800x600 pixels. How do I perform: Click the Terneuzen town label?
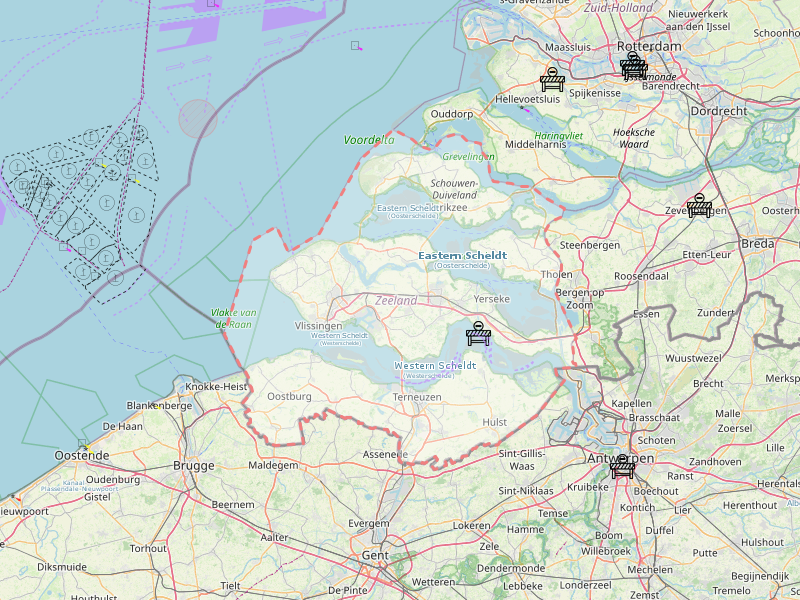click(x=417, y=397)
